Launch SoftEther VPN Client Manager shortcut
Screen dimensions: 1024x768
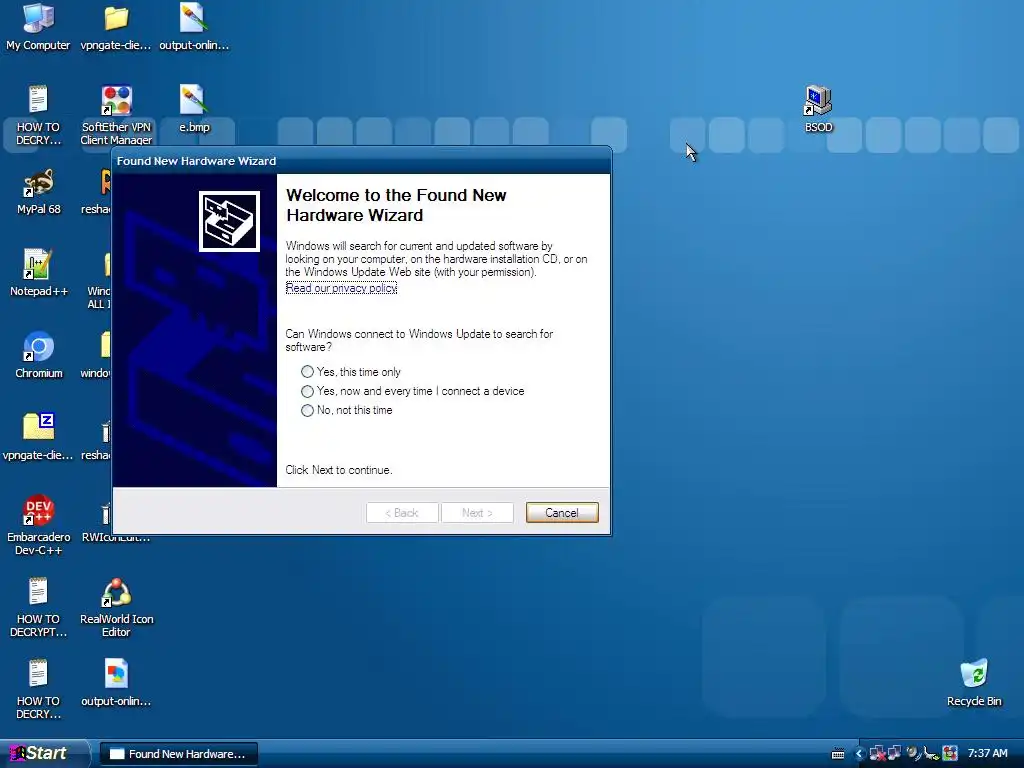click(x=116, y=116)
